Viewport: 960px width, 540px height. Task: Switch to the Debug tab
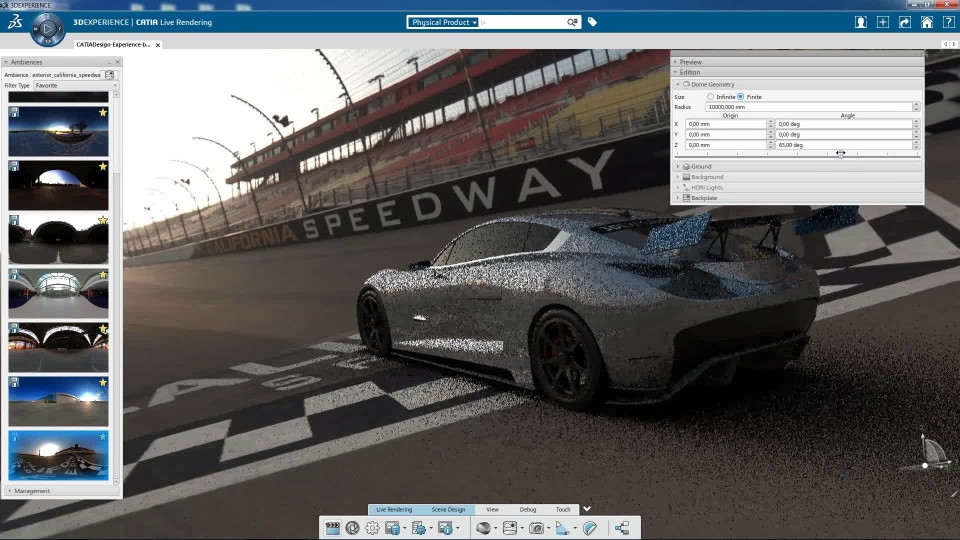click(x=528, y=509)
